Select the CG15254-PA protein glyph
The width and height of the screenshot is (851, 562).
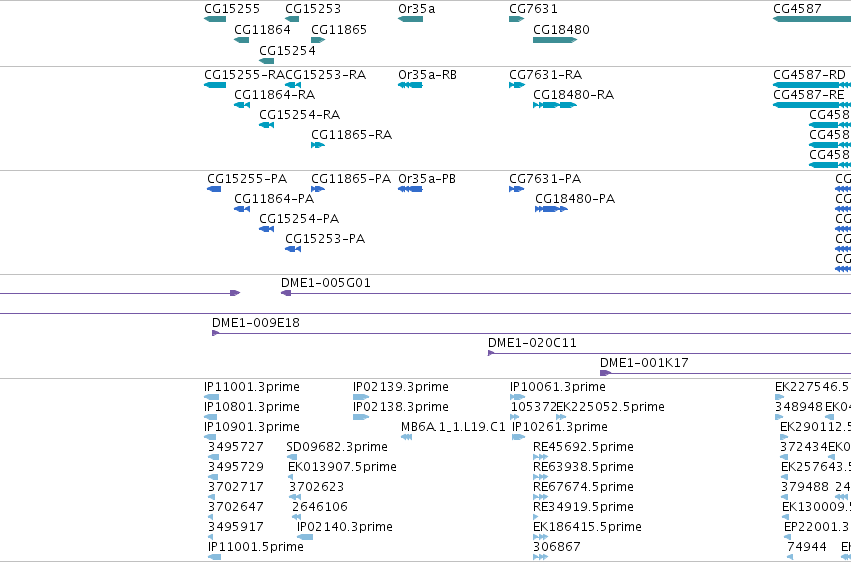click(266, 229)
